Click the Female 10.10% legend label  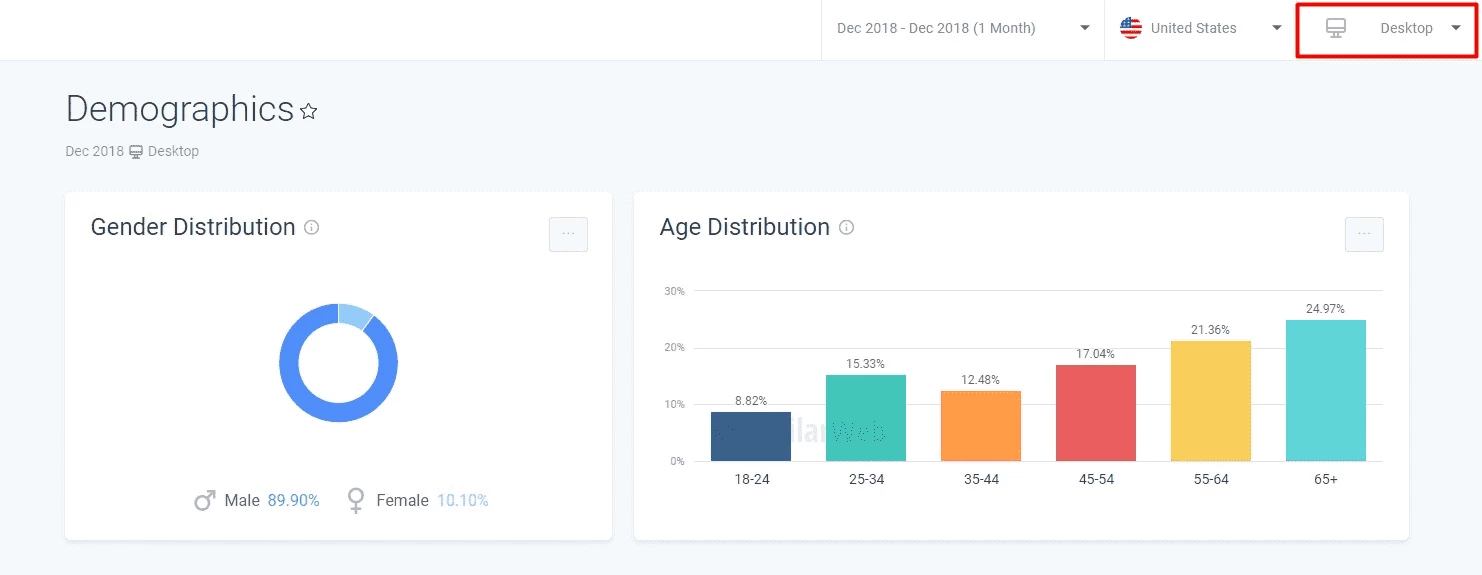pyautogui.click(x=432, y=500)
